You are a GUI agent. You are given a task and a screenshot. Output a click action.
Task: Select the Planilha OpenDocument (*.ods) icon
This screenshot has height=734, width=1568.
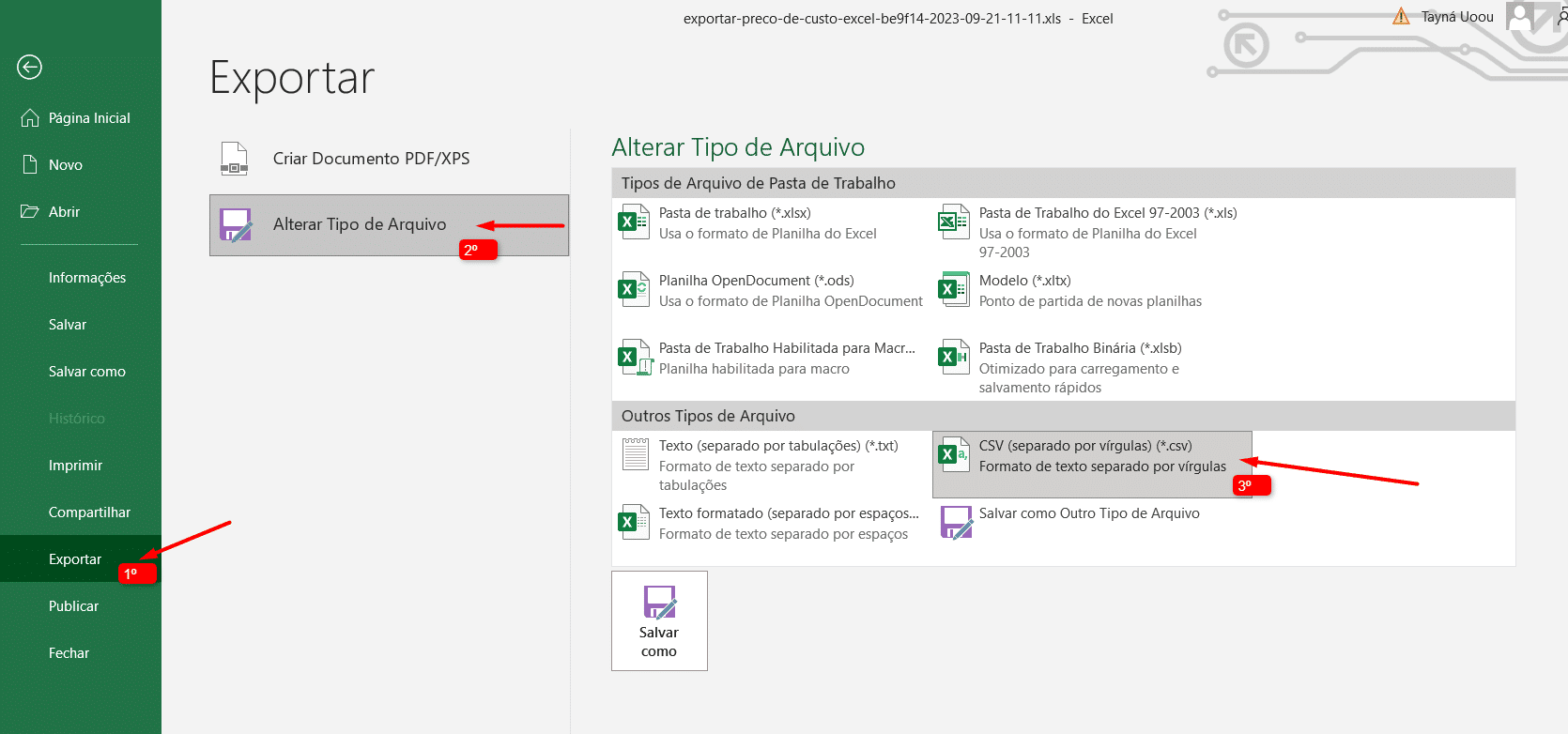pyautogui.click(x=634, y=290)
